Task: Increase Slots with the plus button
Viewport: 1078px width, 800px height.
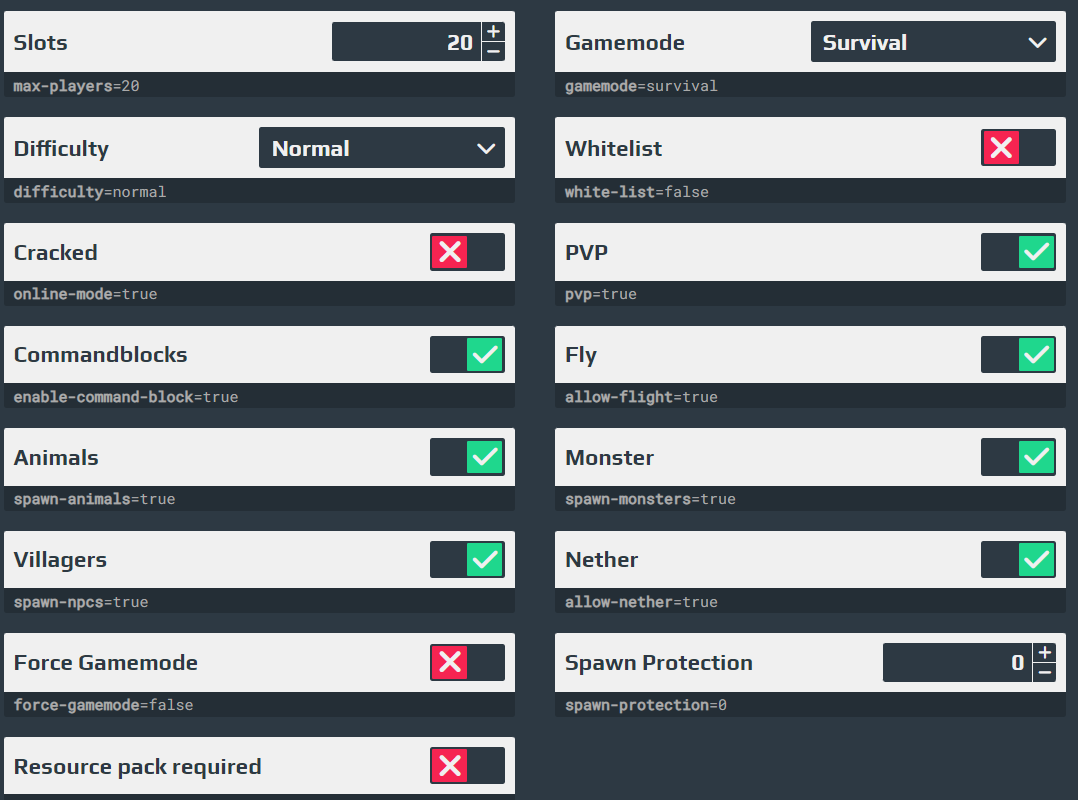Action: [x=493, y=32]
